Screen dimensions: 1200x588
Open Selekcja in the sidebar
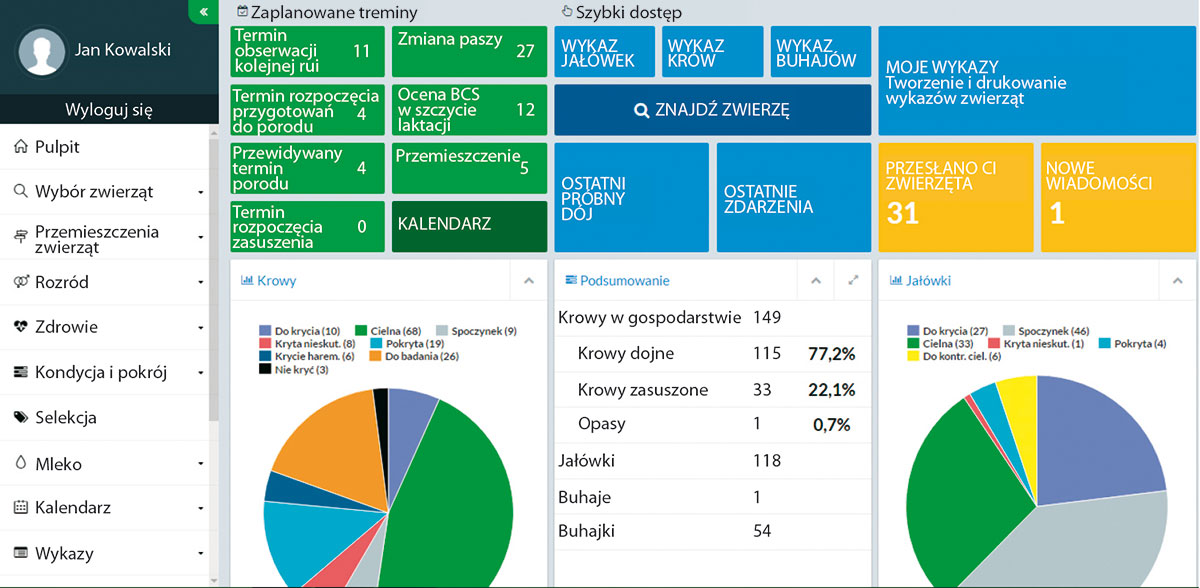104,418
